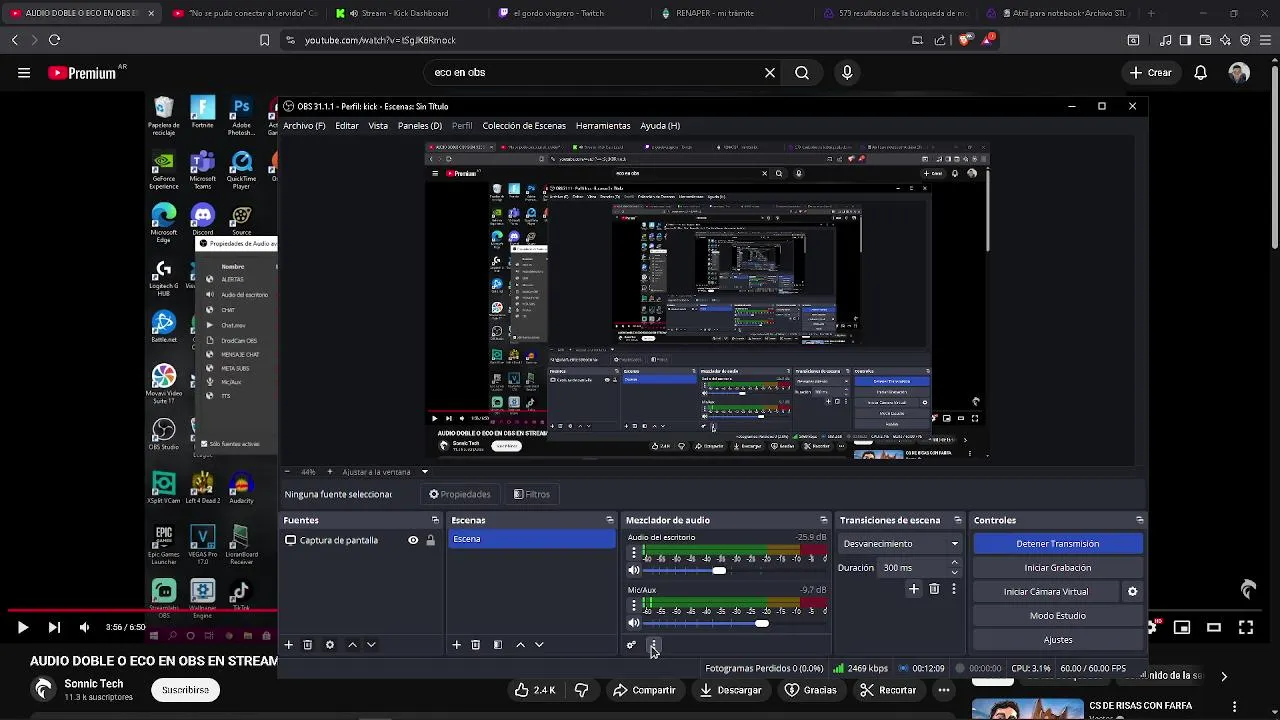1280x720 pixels.
Task: Edit Duración 300 ms field
Action: 912,568
